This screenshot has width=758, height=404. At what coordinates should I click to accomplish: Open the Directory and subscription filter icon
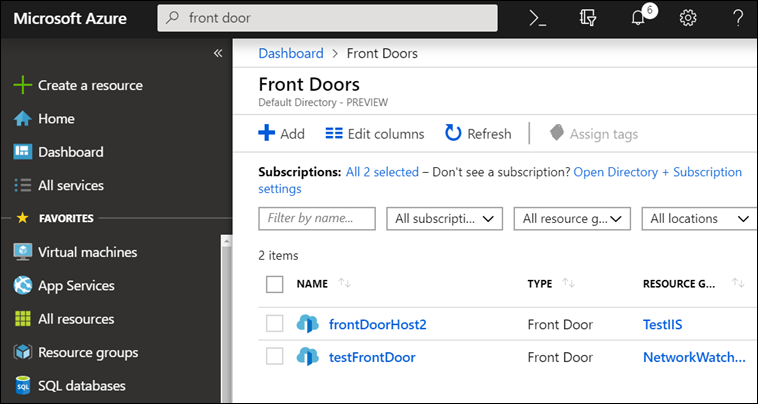click(588, 18)
